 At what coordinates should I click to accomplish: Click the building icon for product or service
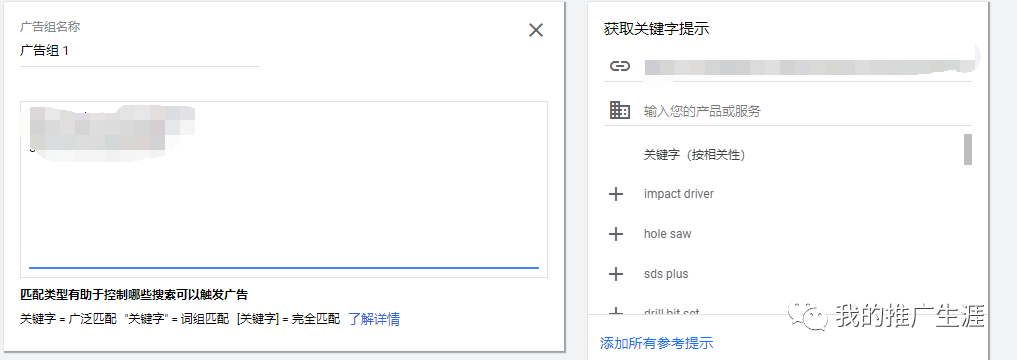coord(620,110)
